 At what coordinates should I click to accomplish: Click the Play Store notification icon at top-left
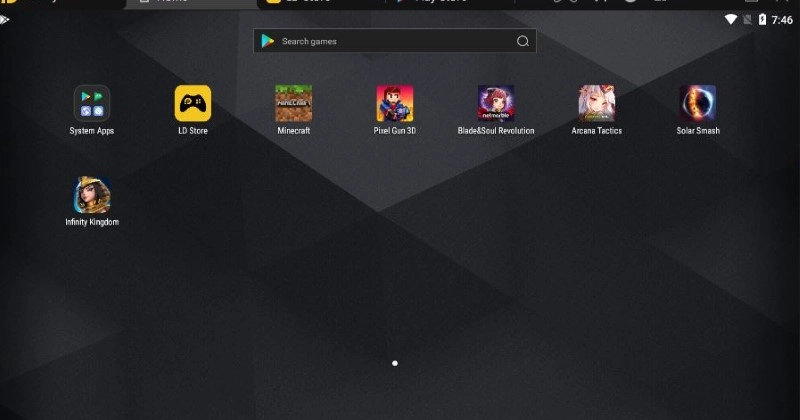click(5, 20)
